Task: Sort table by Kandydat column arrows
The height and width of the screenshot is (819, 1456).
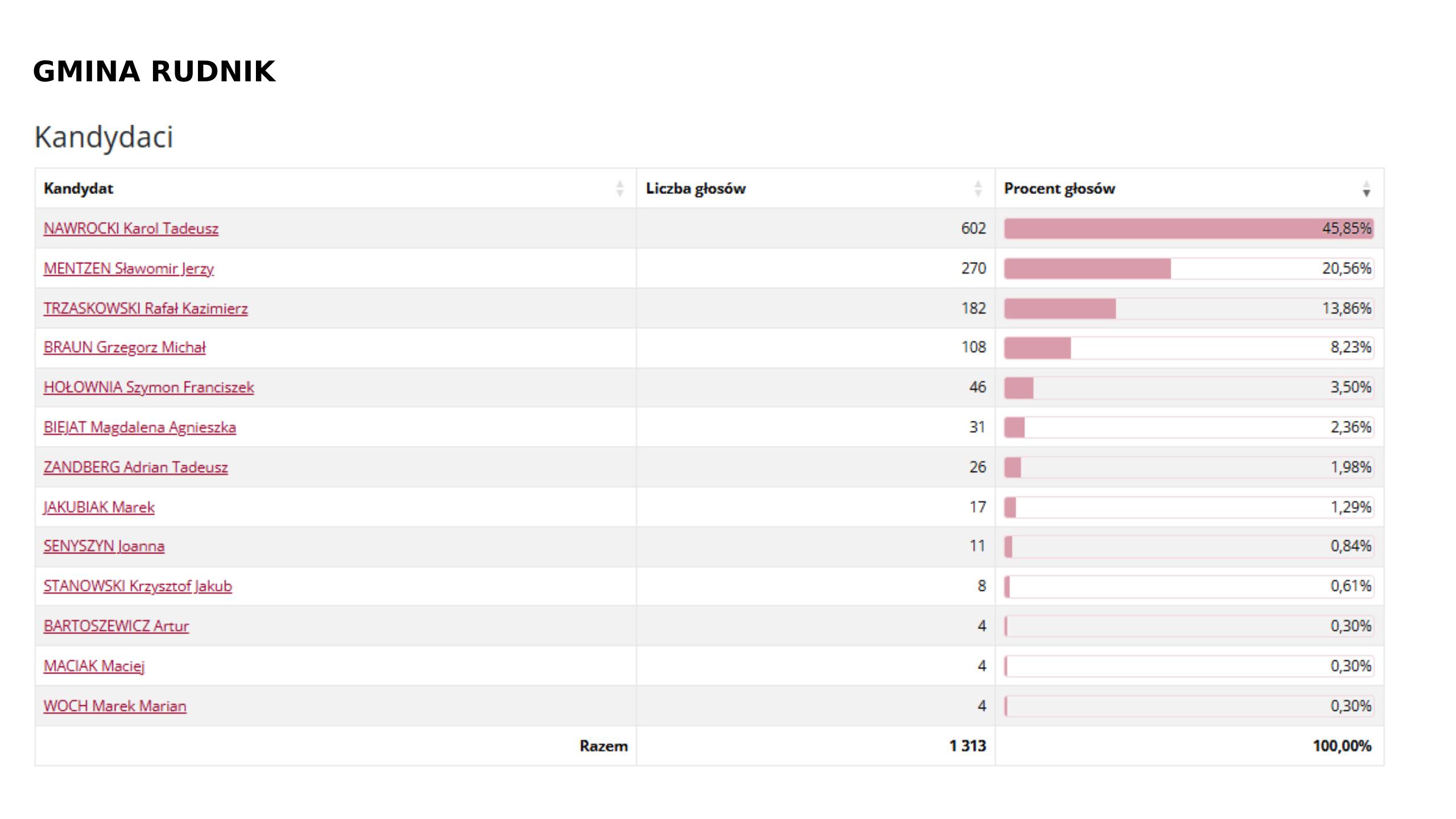Action: pyautogui.click(x=619, y=188)
